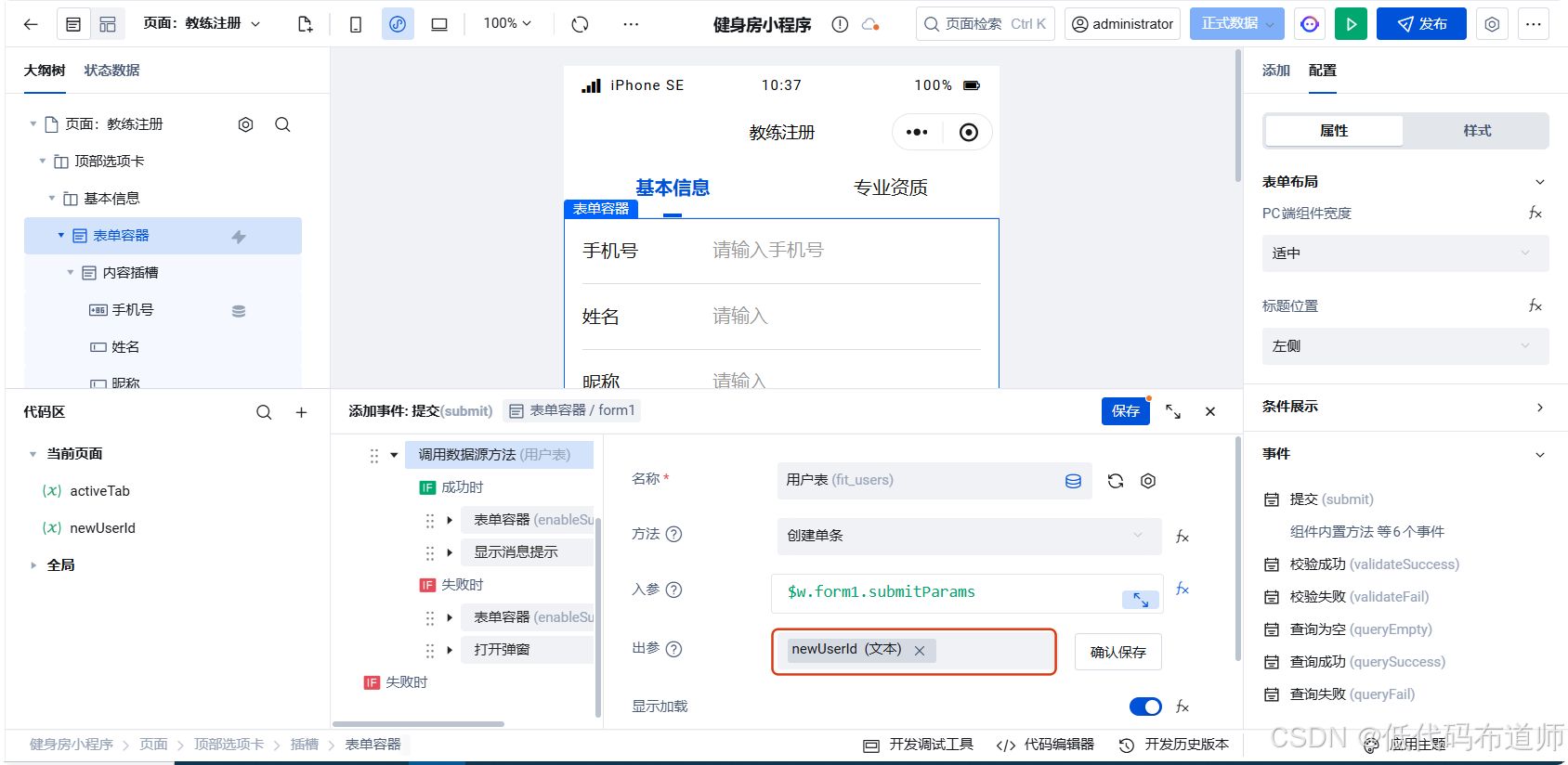The height and width of the screenshot is (765, 1568).
Task: Click the 确认保存 button
Action: point(1118,652)
